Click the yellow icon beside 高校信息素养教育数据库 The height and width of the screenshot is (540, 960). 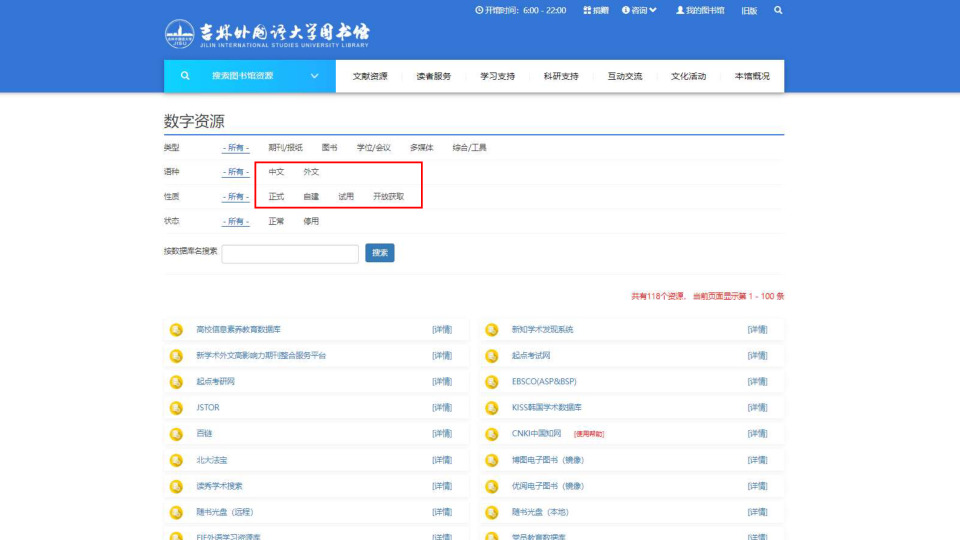176,330
